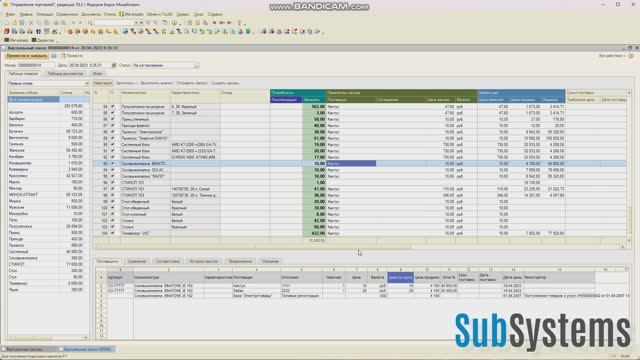Screen dimensions: 640x360
Task: Toggle checkbox in highlighted row 93 Соковыжималка
Action: (x=112, y=164)
